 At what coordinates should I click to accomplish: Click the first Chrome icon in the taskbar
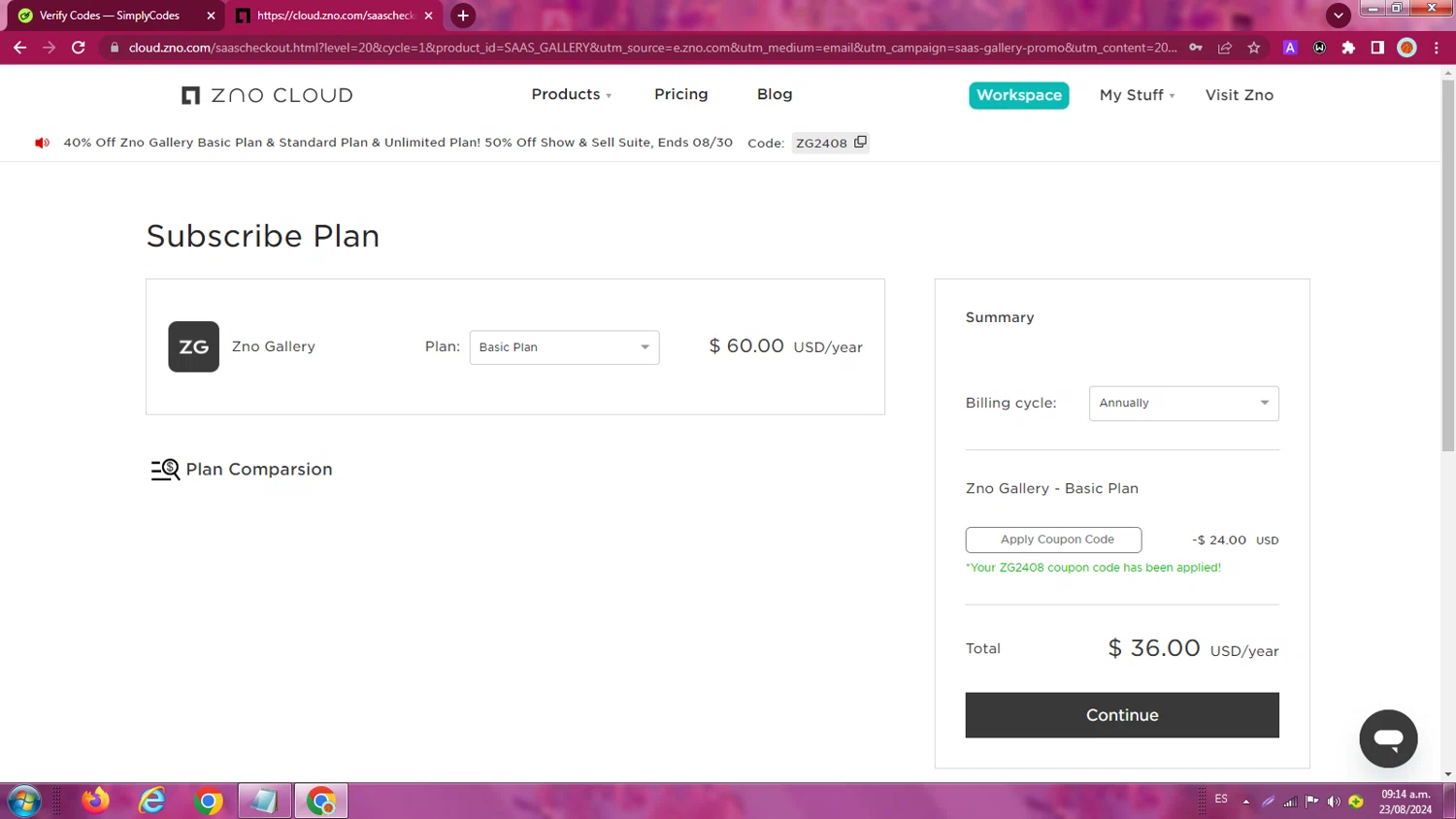pyautogui.click(x=208, y=801)
